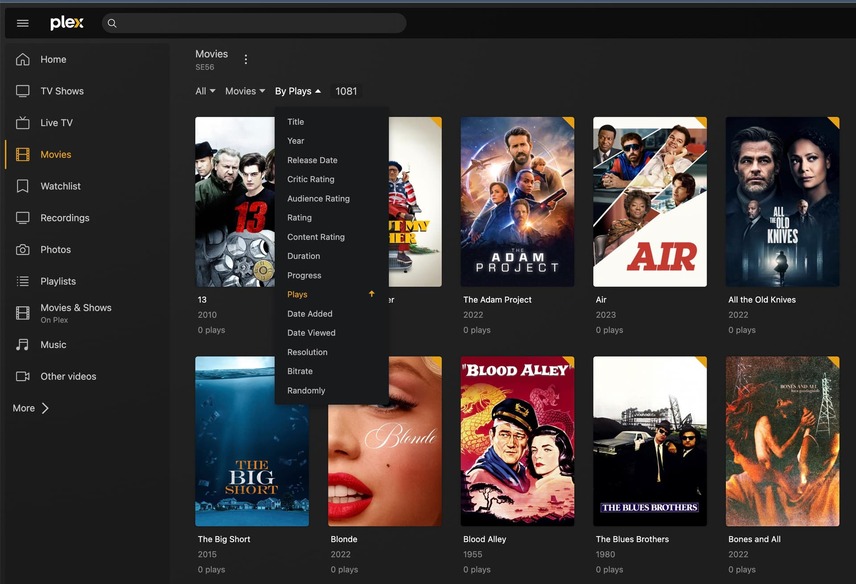Open the Air movie poster
Image resolution: width=856 pixels, height=584 pixels.
[x=650, y=201]
